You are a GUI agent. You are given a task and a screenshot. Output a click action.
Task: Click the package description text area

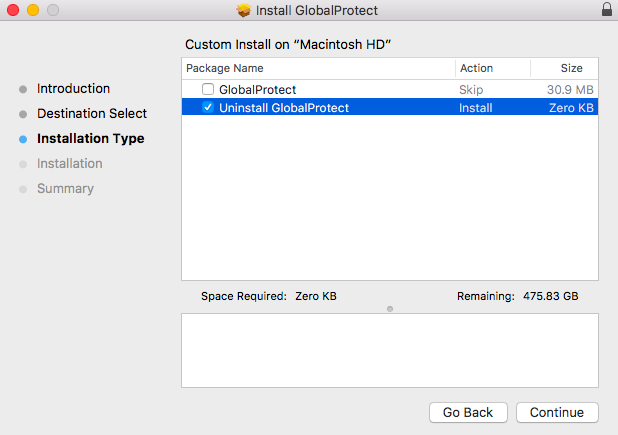pos(389,350)
